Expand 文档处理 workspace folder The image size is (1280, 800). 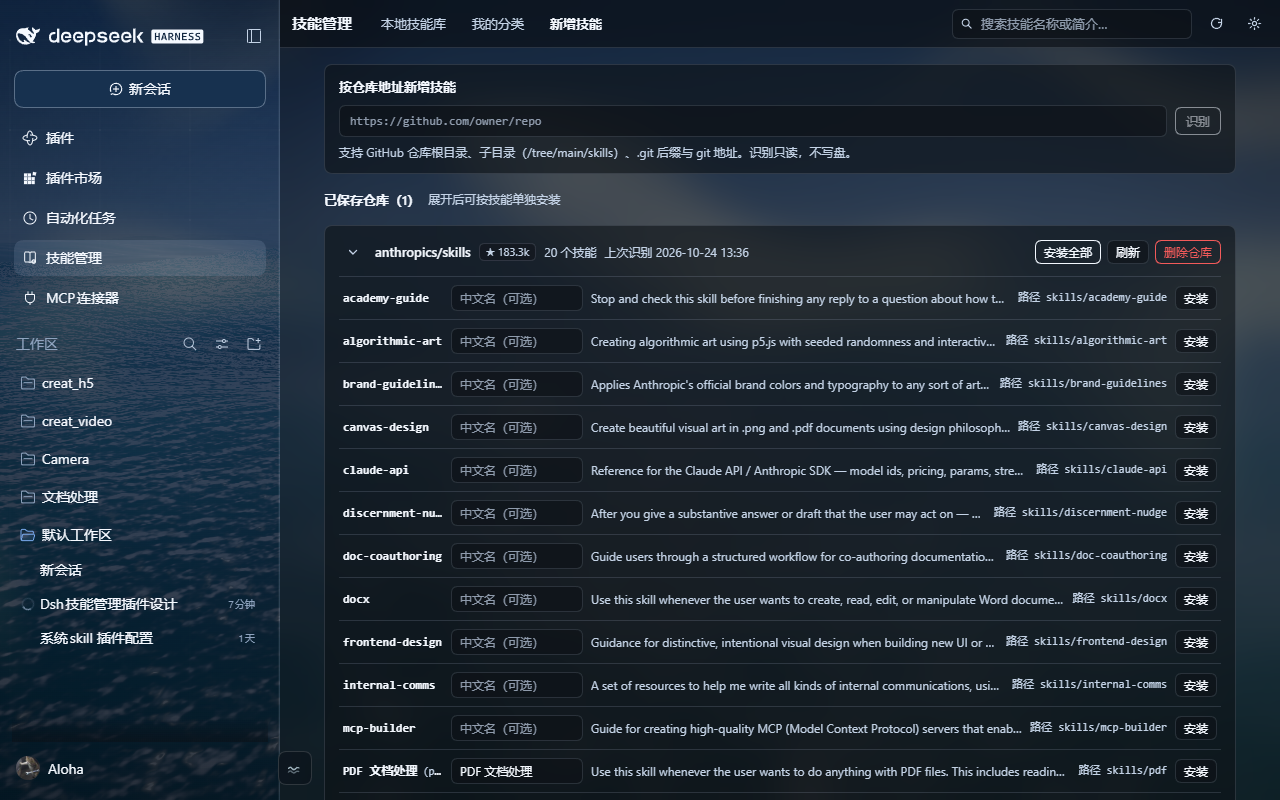point(140,497)
